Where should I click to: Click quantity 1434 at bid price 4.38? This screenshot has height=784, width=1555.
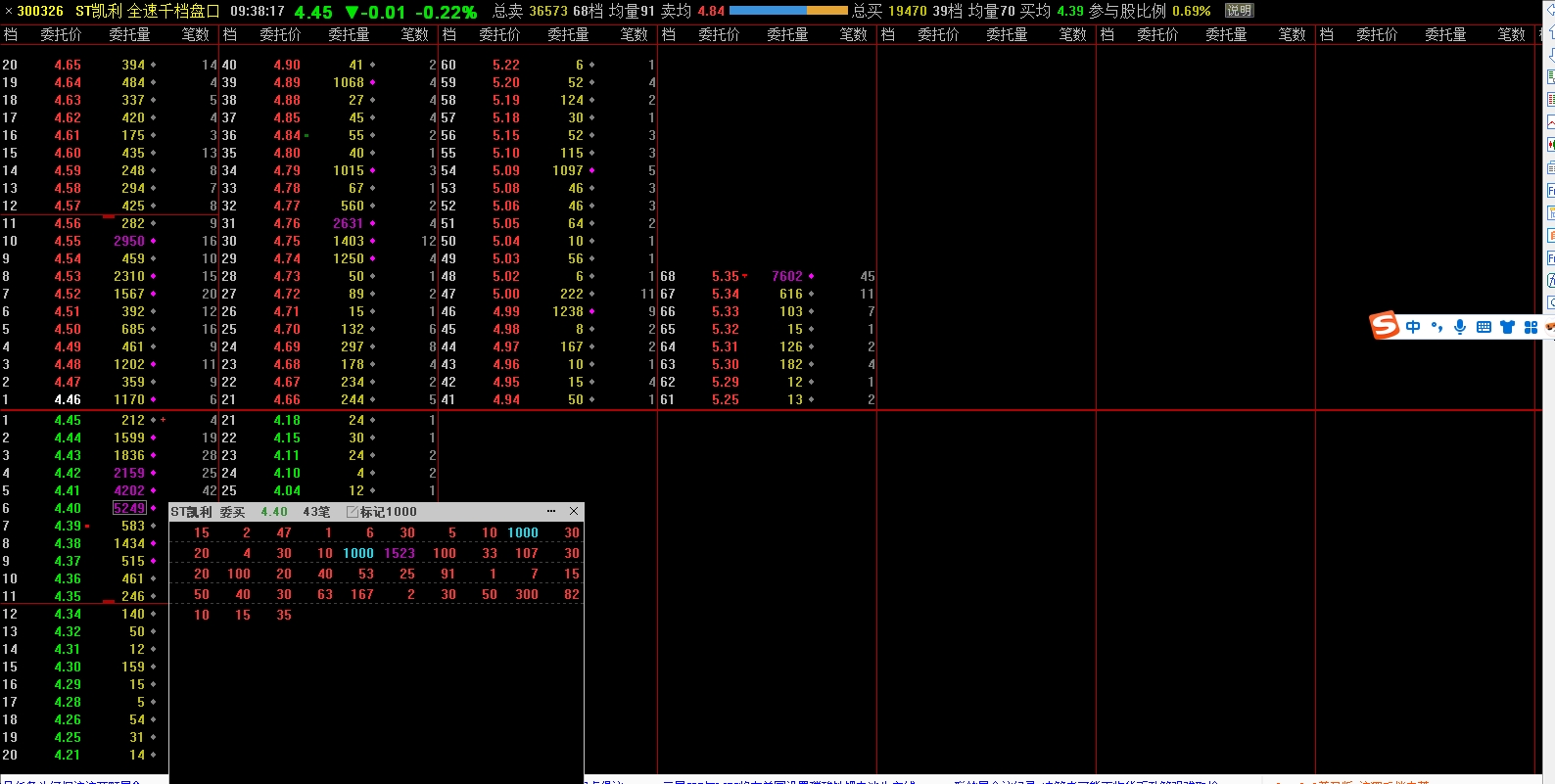tap(129, 543)
